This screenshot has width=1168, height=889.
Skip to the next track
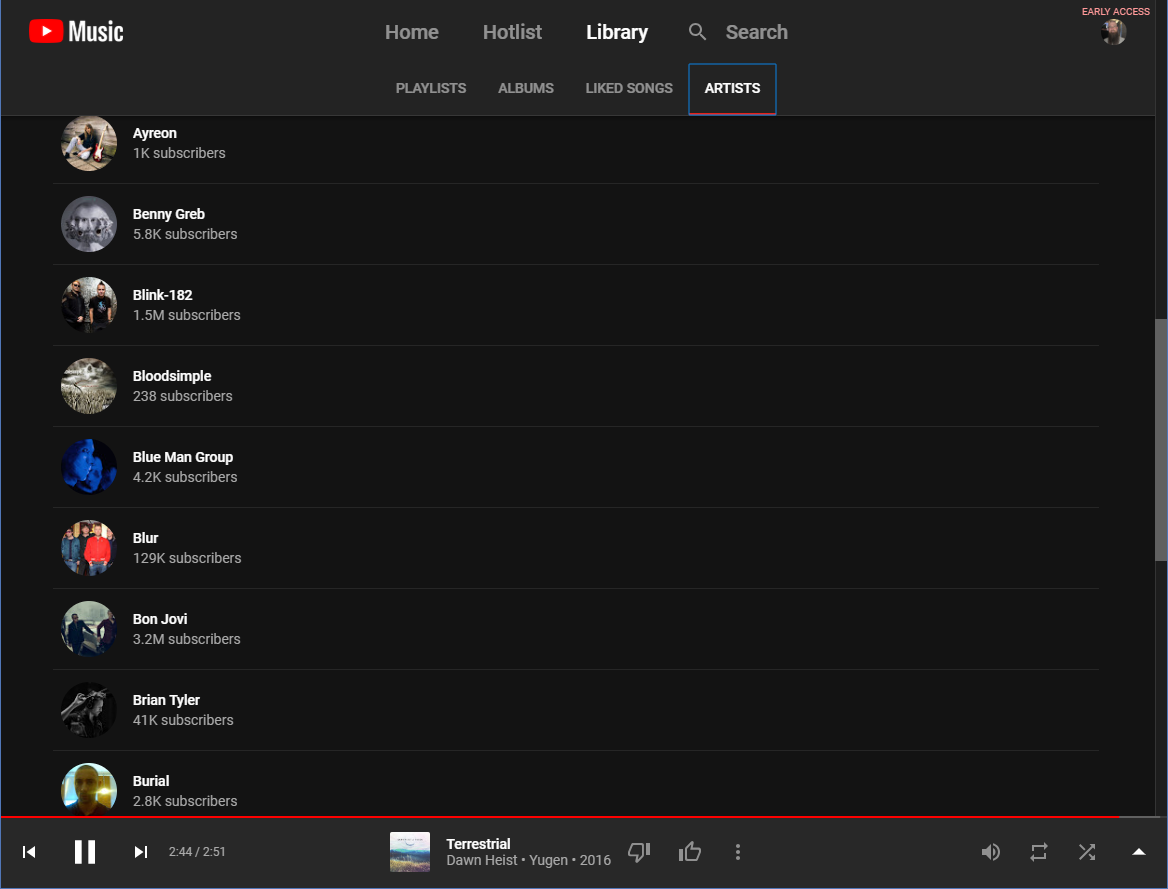(140, 852)
